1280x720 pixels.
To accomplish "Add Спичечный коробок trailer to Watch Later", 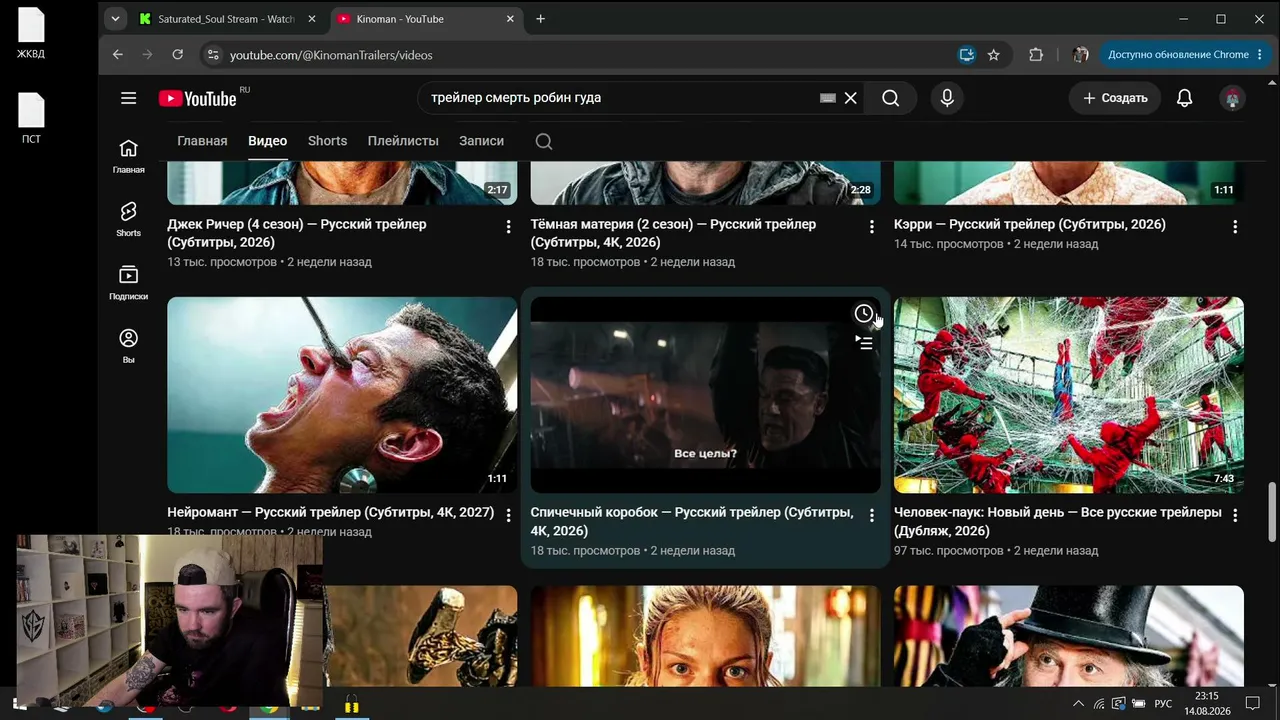I will coord(864,314).
